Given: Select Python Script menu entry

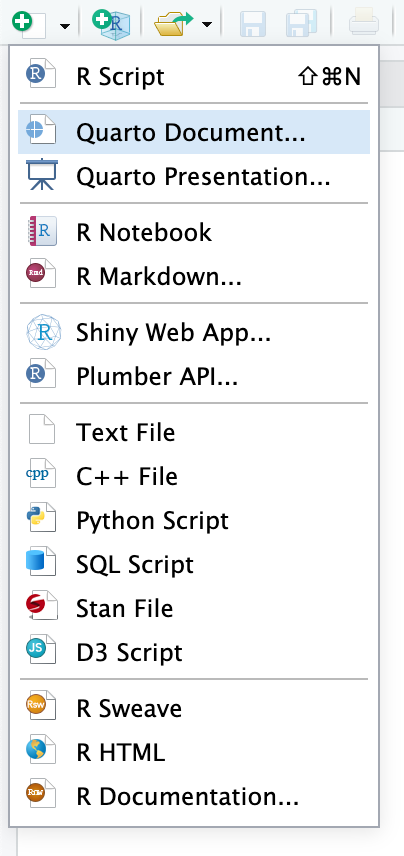Looking at the screenshot, I should pos(194,520).
